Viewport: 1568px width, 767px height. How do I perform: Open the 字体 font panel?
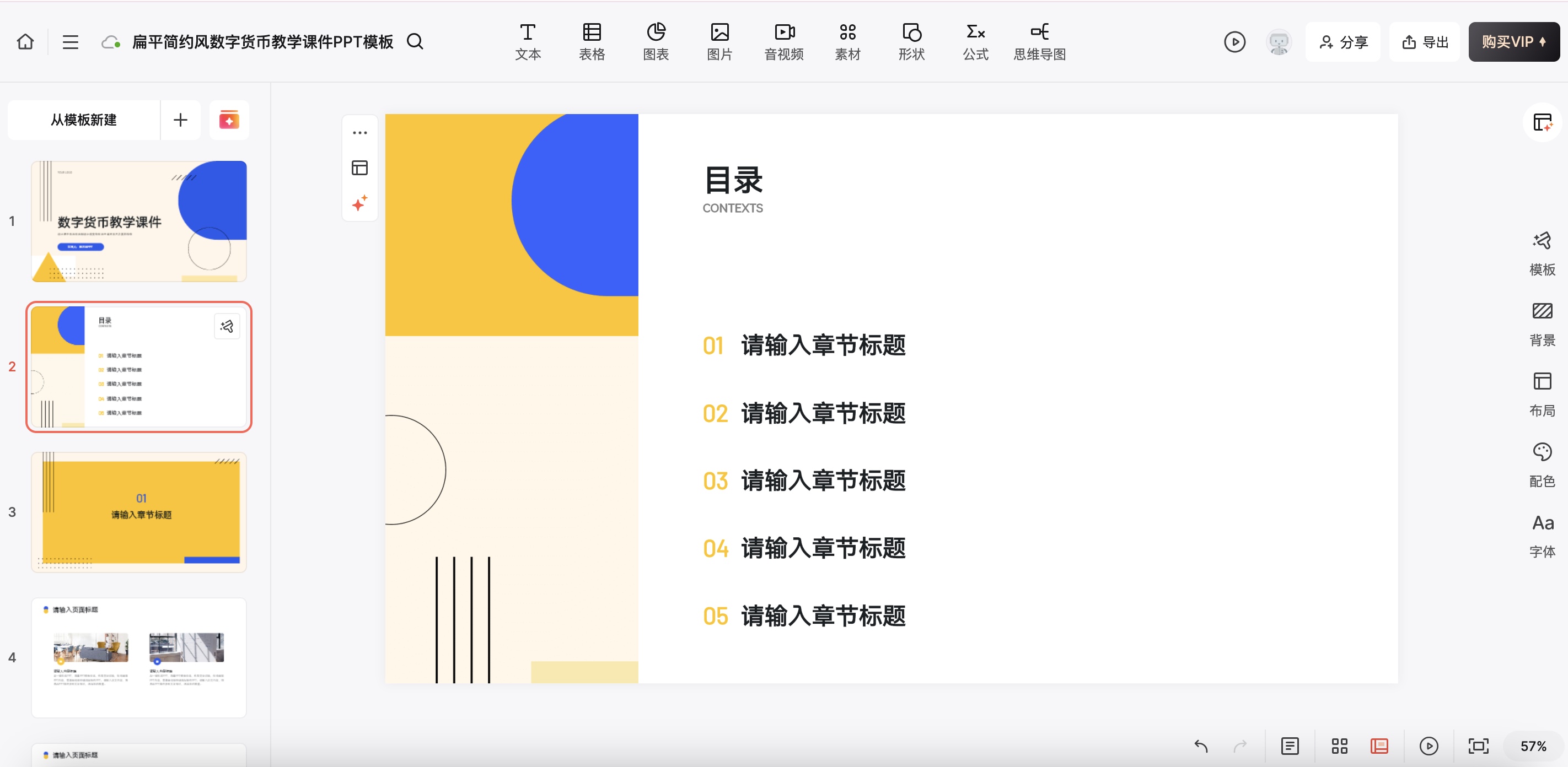[1542, 536]
